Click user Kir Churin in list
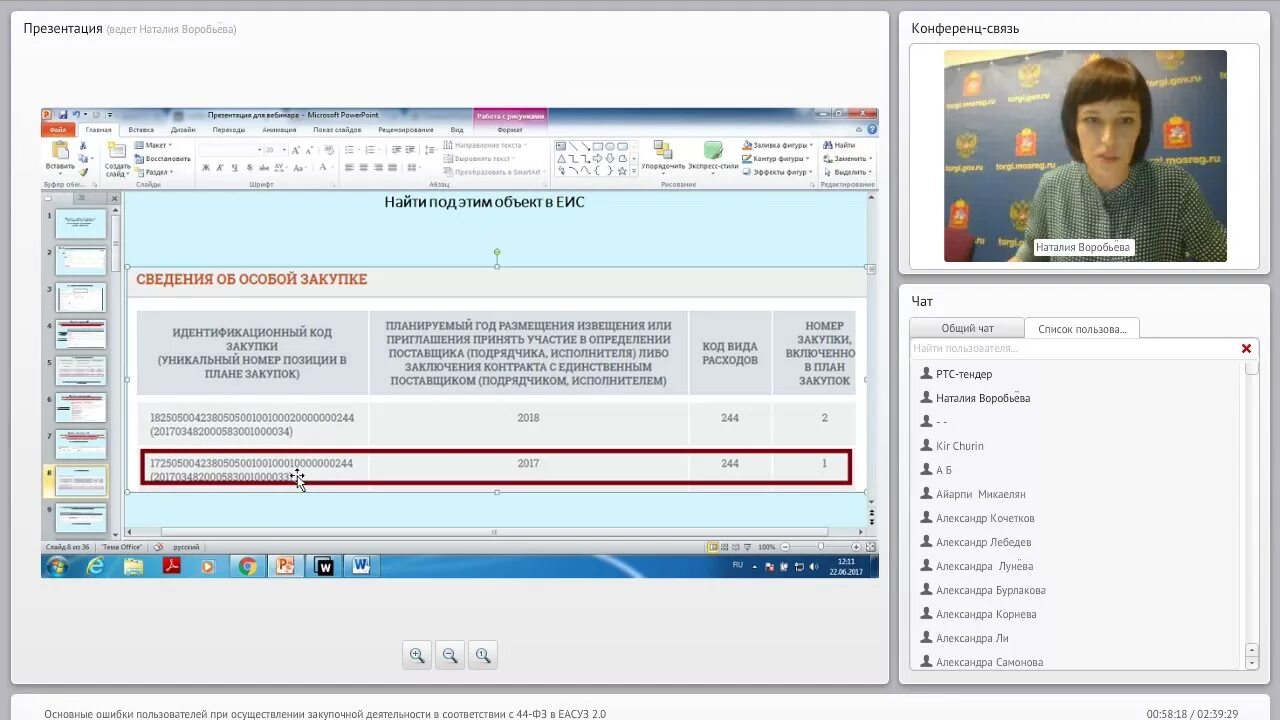Screen dimensions: 1280x720 pos(960,446)
